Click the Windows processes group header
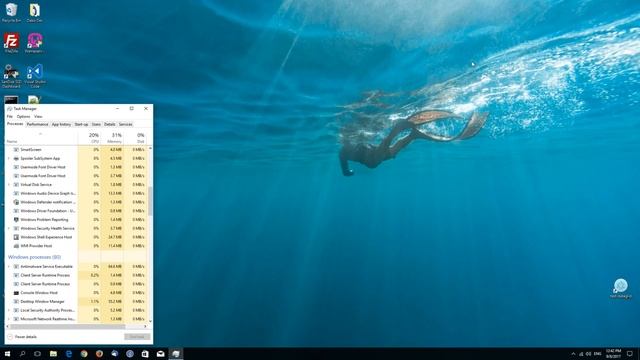Screen dimensions: 640x360 click(35, 257)
